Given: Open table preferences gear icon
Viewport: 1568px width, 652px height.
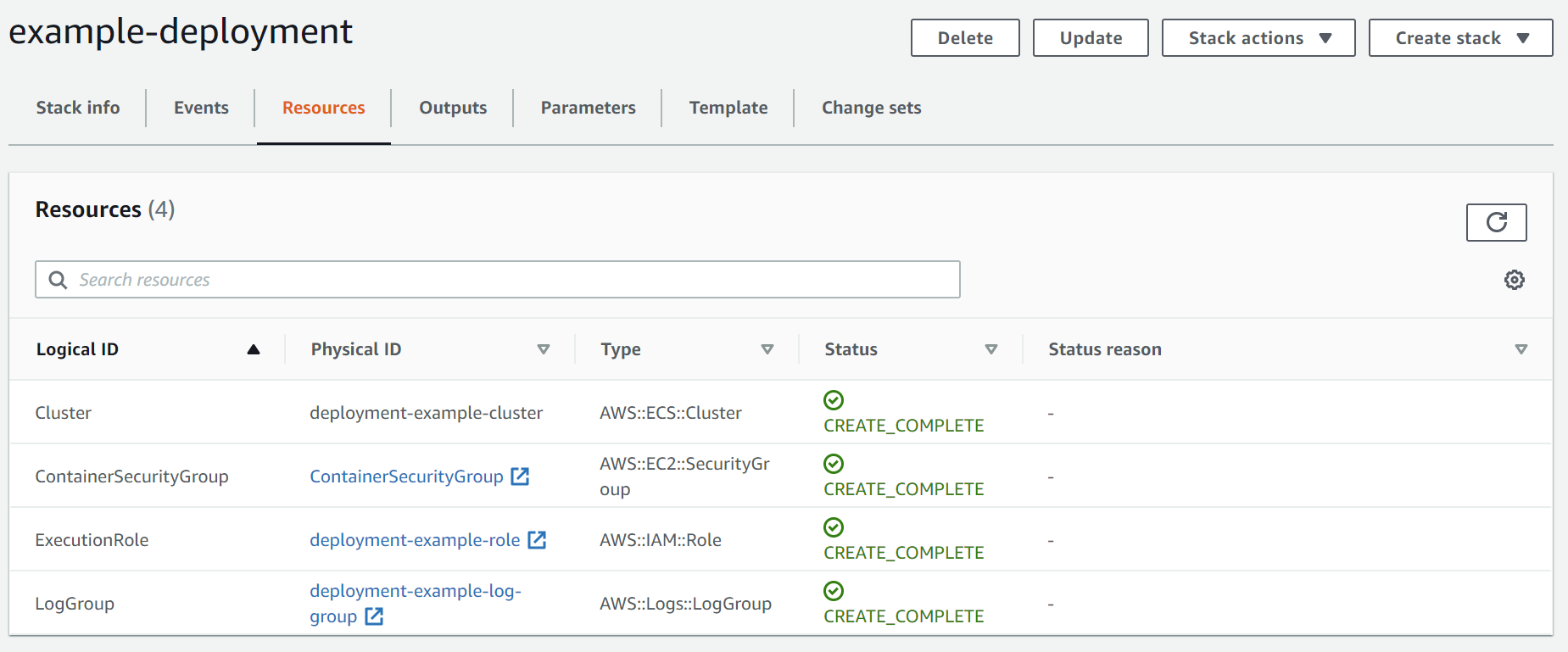Looking at the screenshot, I should coord(1514,280).
